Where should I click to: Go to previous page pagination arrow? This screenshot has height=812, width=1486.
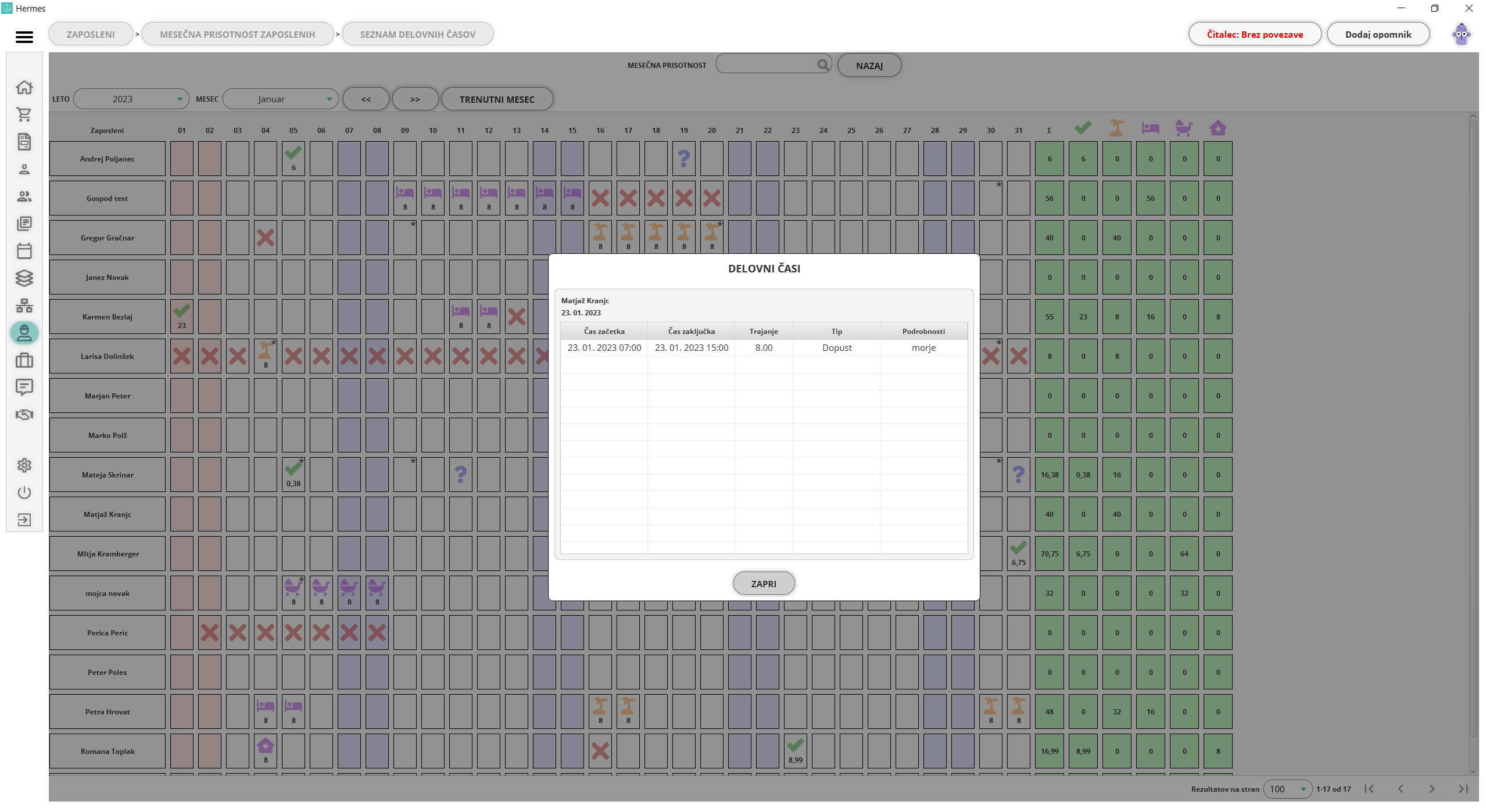tap(1401, 789)
